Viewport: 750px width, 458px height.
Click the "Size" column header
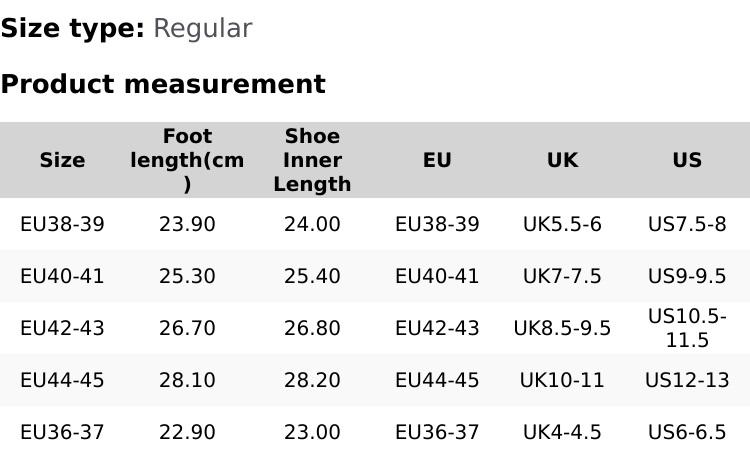(x=62, y=161)
